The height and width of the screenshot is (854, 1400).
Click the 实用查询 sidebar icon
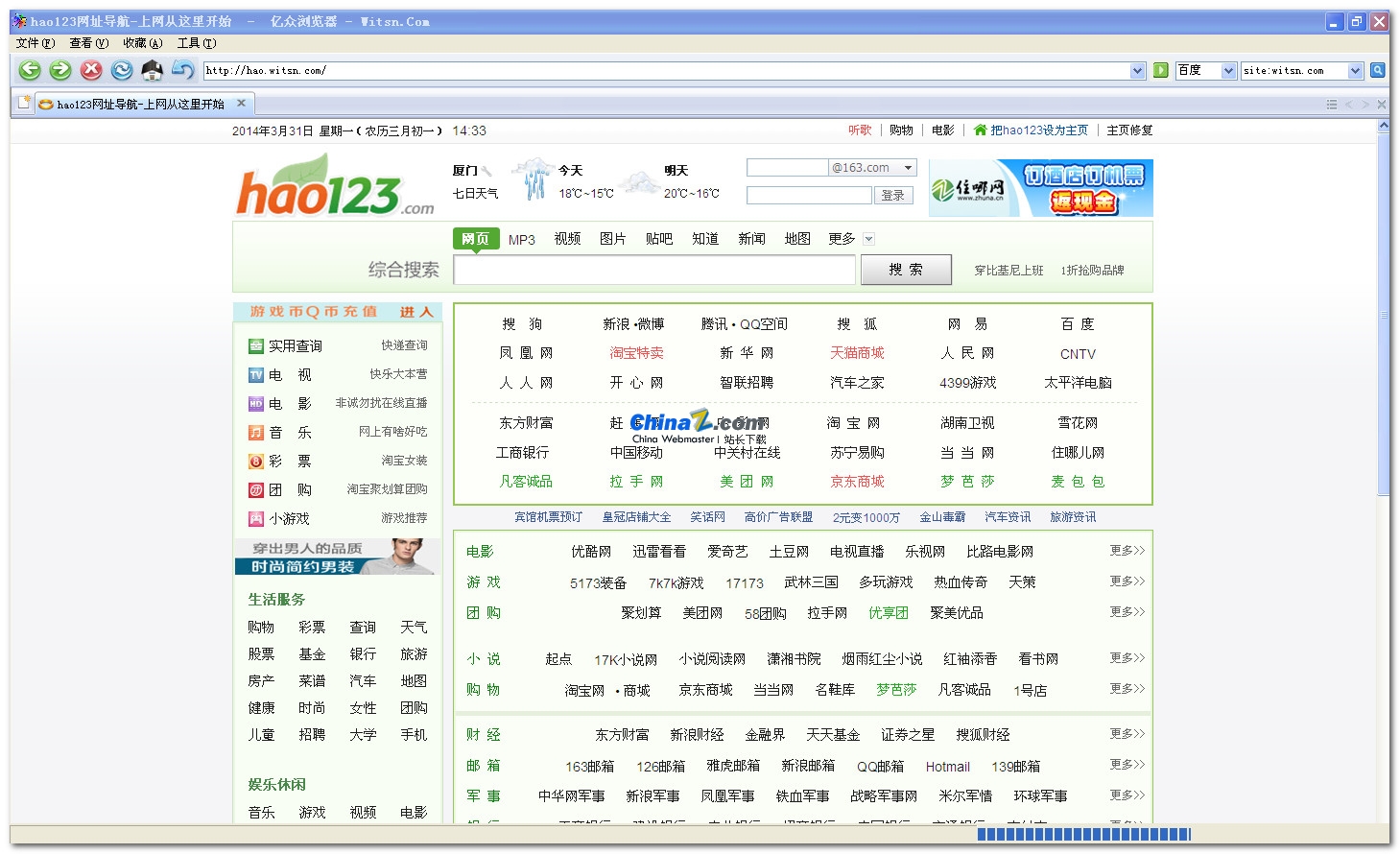pos(256,346)
